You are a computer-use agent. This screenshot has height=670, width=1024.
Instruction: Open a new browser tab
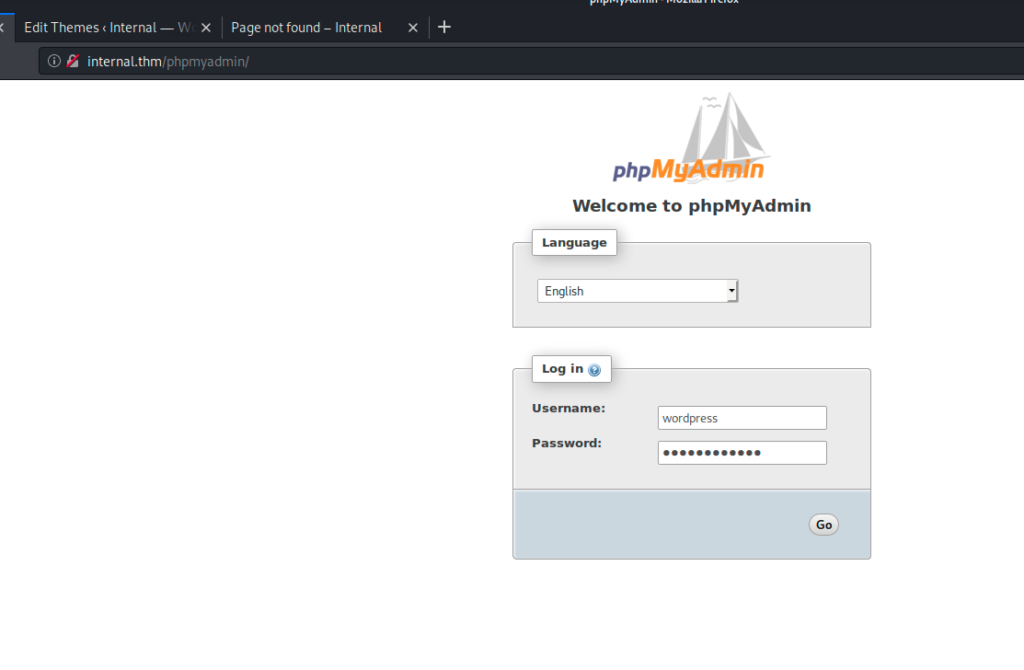tap(444, 27)
